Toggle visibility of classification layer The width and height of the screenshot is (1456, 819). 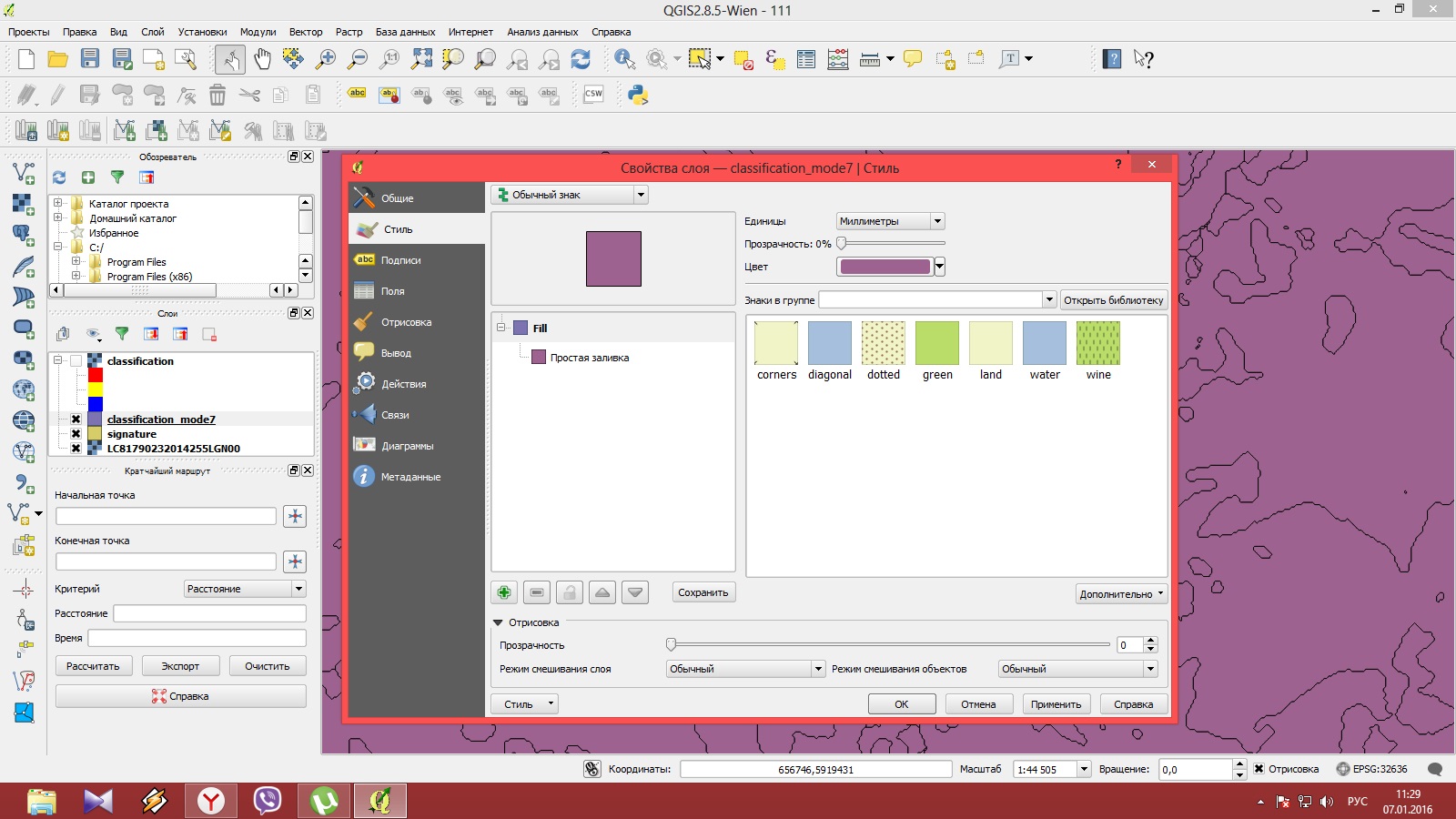click(x=76, y=361)
